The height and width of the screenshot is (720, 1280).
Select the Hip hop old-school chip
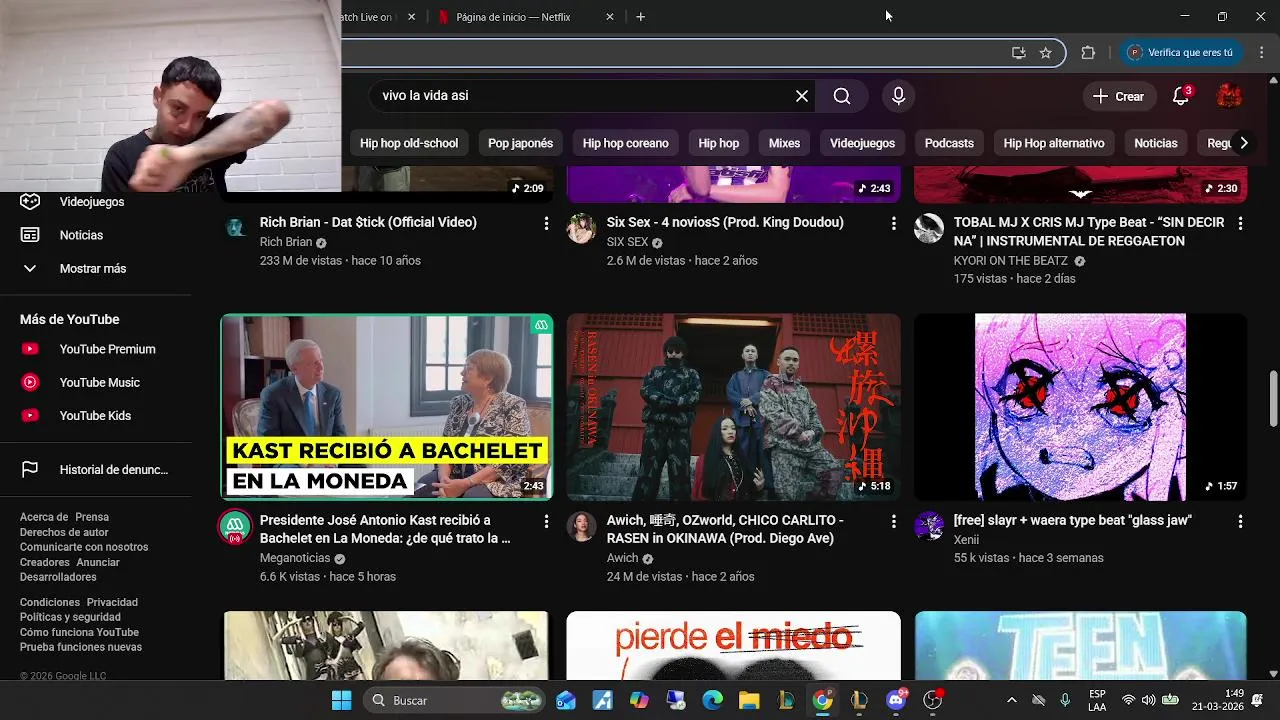(x=409, y=143)
